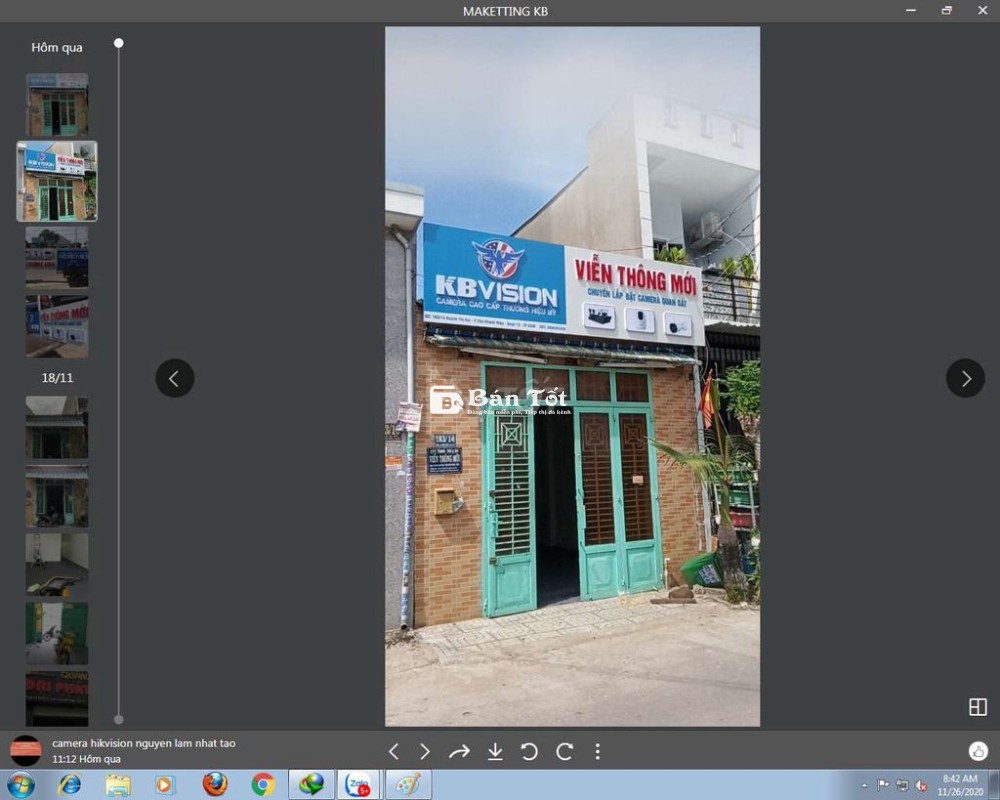Click the top dot of timeline scrollbar

119,43
